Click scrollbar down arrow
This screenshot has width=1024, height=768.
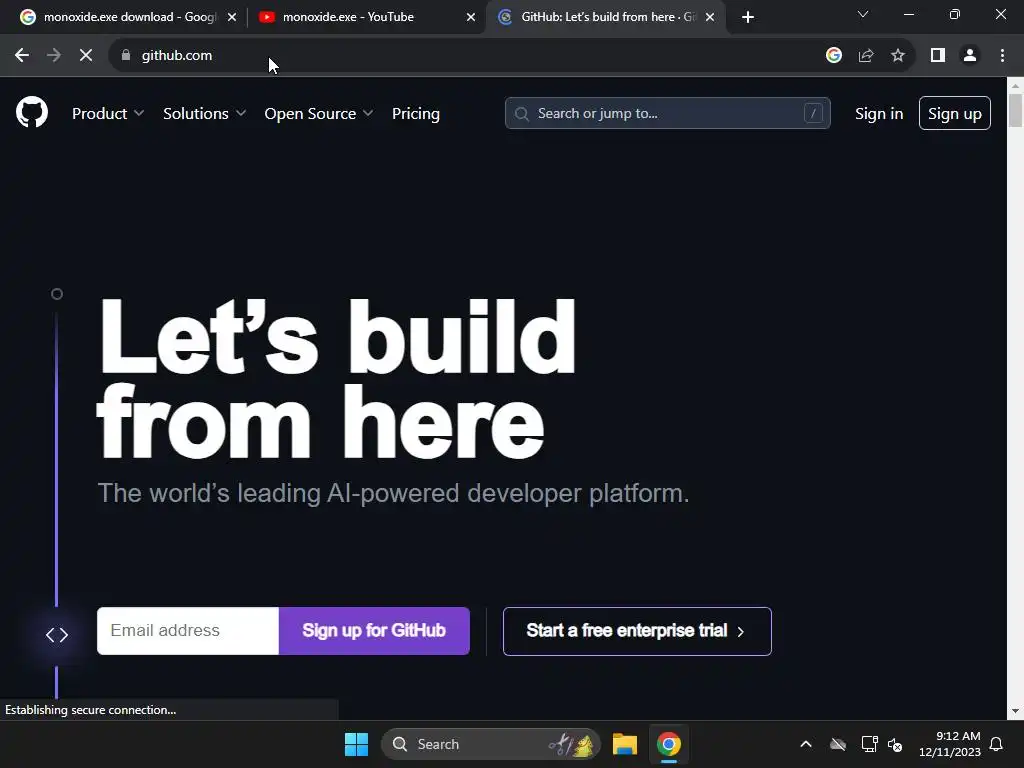click(x=1016, y=711)
